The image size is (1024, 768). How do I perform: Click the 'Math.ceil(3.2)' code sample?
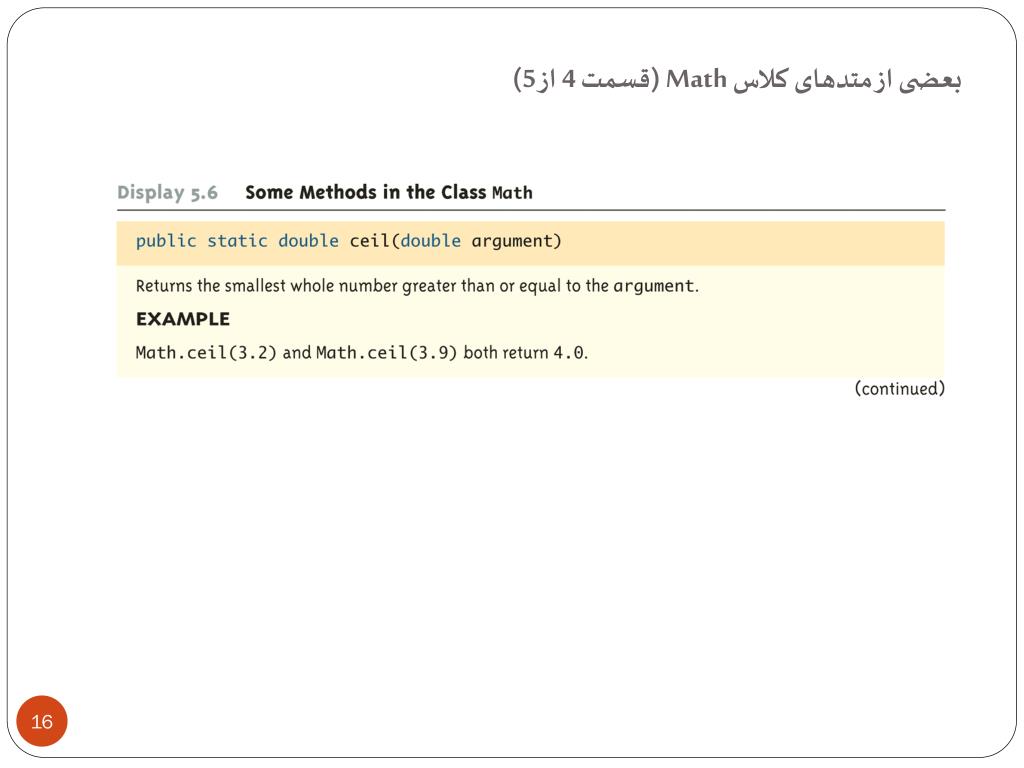click(206, 353)
